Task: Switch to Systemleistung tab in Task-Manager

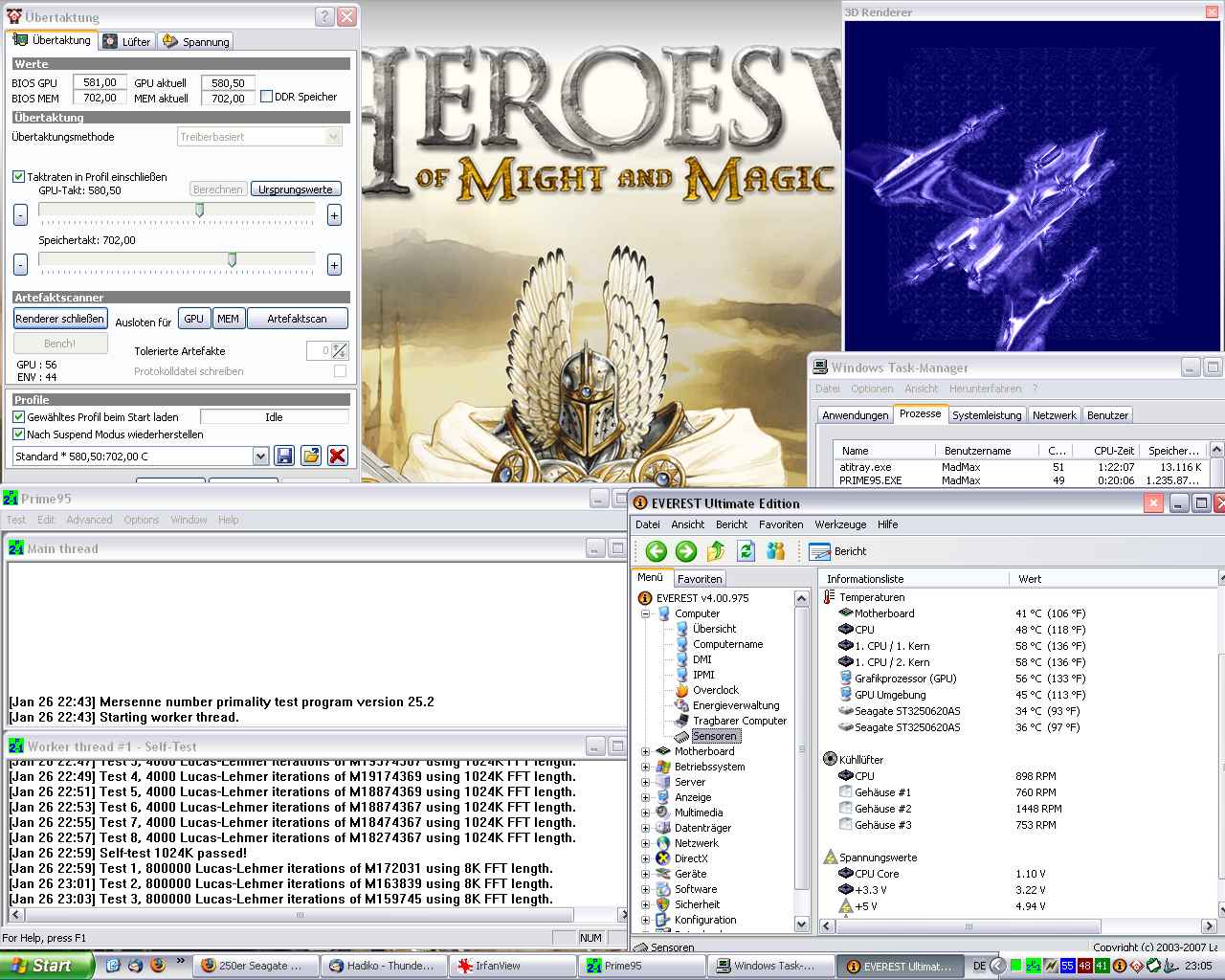Action: [x=986, y=414]
